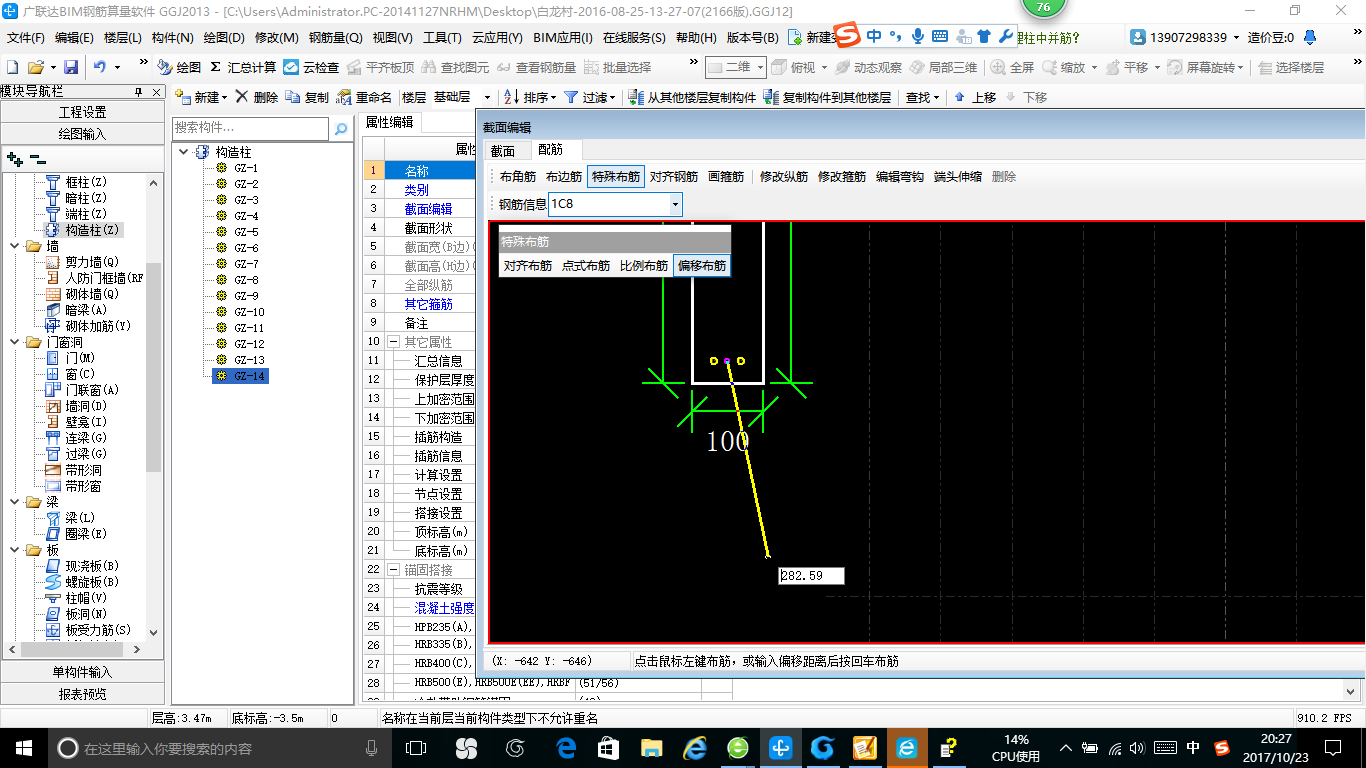
Task: Click the 新建 new component button
Action: click(201, 97)
